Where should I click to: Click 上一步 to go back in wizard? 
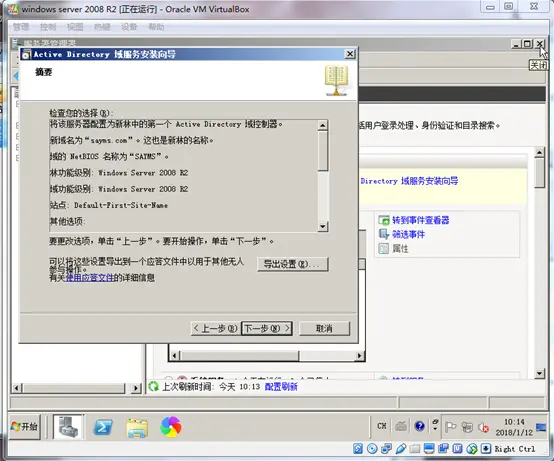pos(216,329)
